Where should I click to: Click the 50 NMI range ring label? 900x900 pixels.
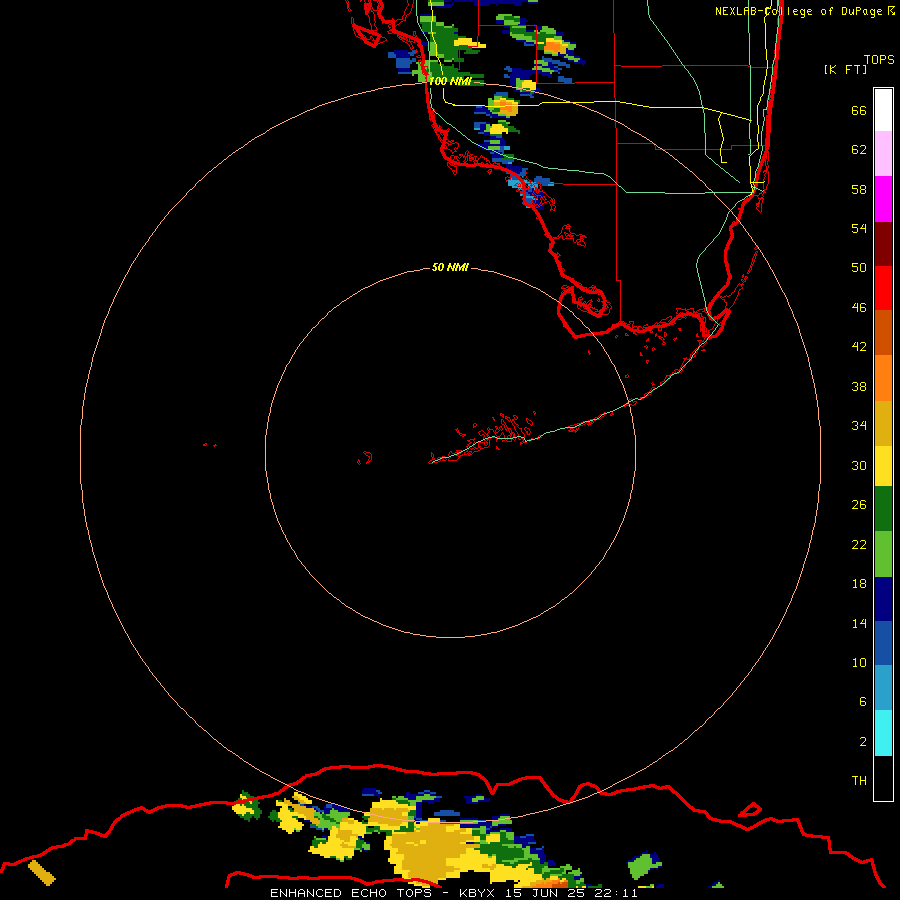[x=450, y=267]
